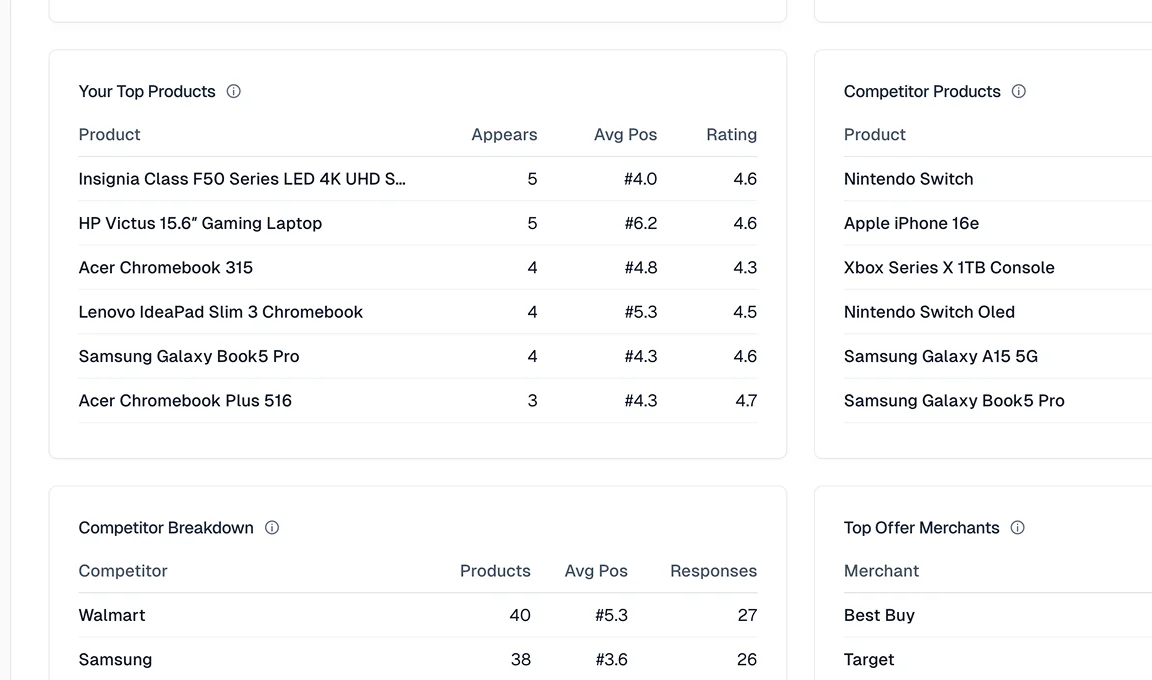Open the Your Top Products info tooltip
The height and width of the screenshot is (680, 1152).
(x=233, y=91)
